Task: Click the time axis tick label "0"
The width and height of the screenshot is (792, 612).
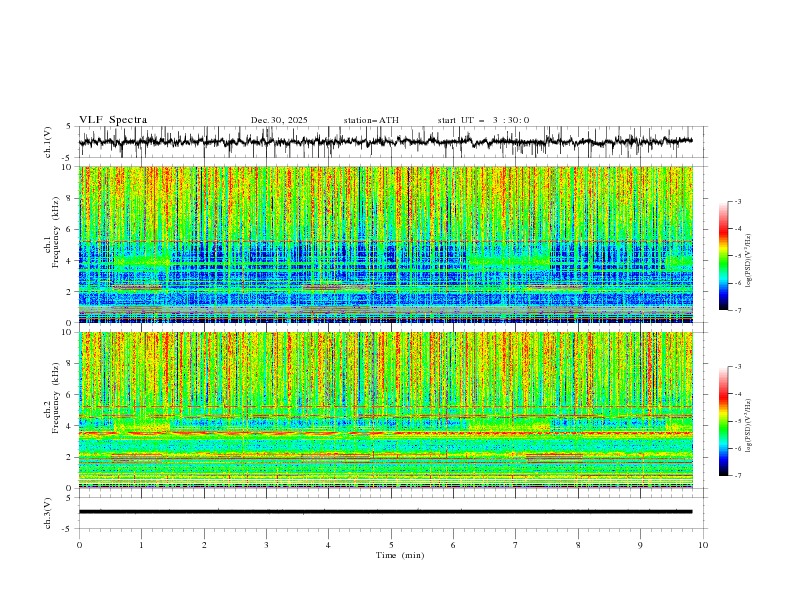Action: pos(79,545)
